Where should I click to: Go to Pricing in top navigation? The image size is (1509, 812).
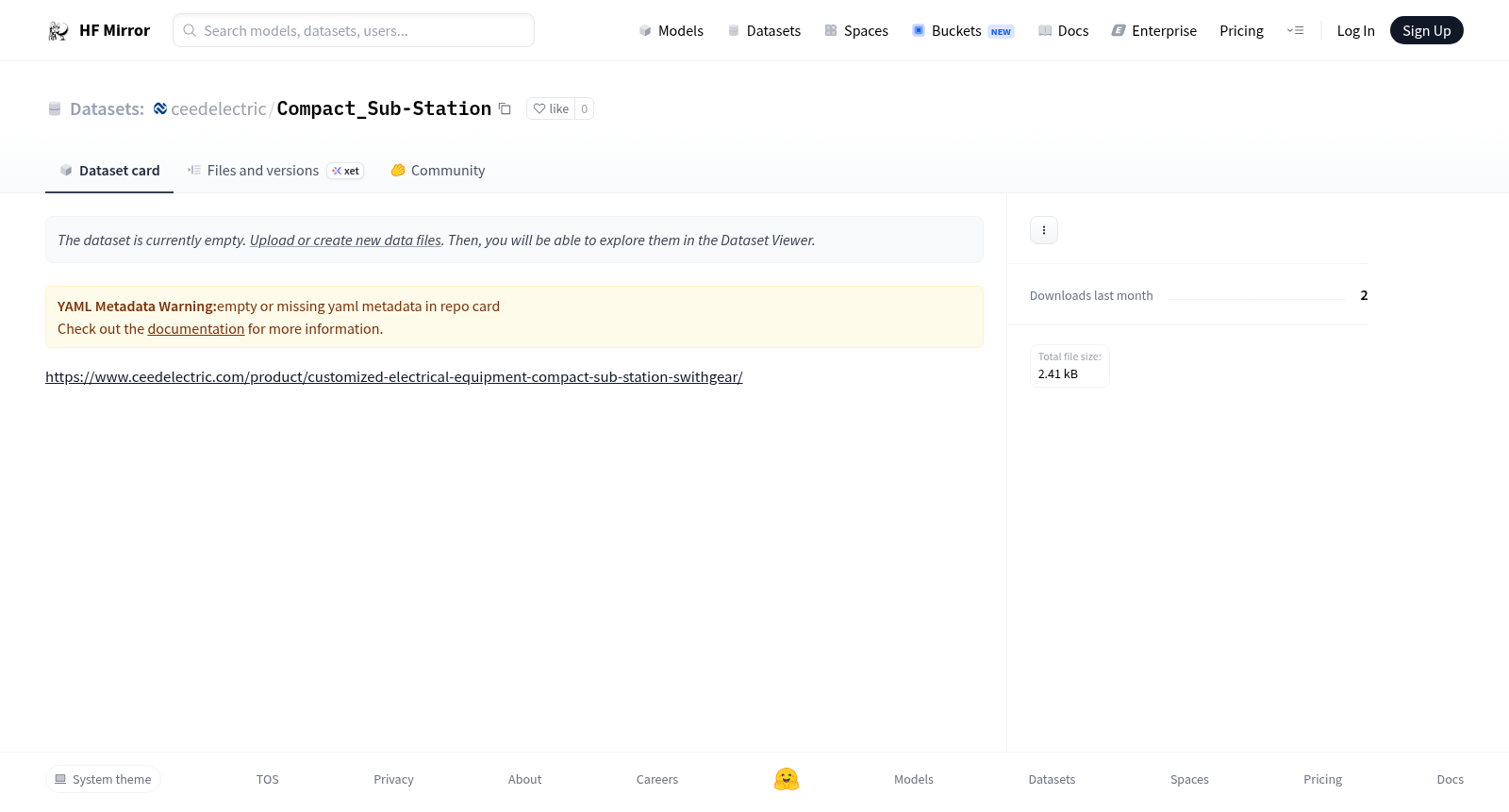coord(1241,31)
